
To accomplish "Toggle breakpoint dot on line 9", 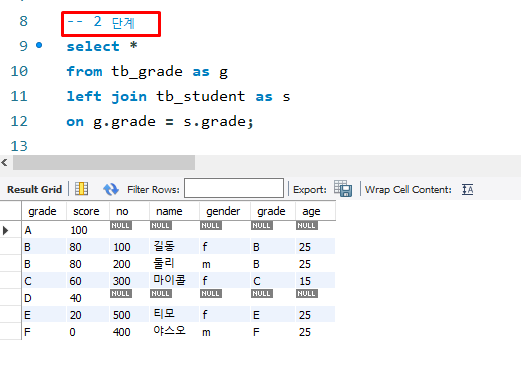I will (x=39, y=45).
